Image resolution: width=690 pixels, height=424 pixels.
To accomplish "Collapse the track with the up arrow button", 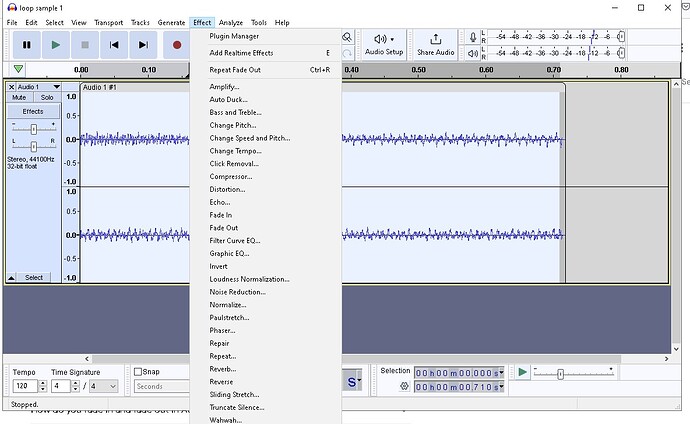I will click(11, 278).
